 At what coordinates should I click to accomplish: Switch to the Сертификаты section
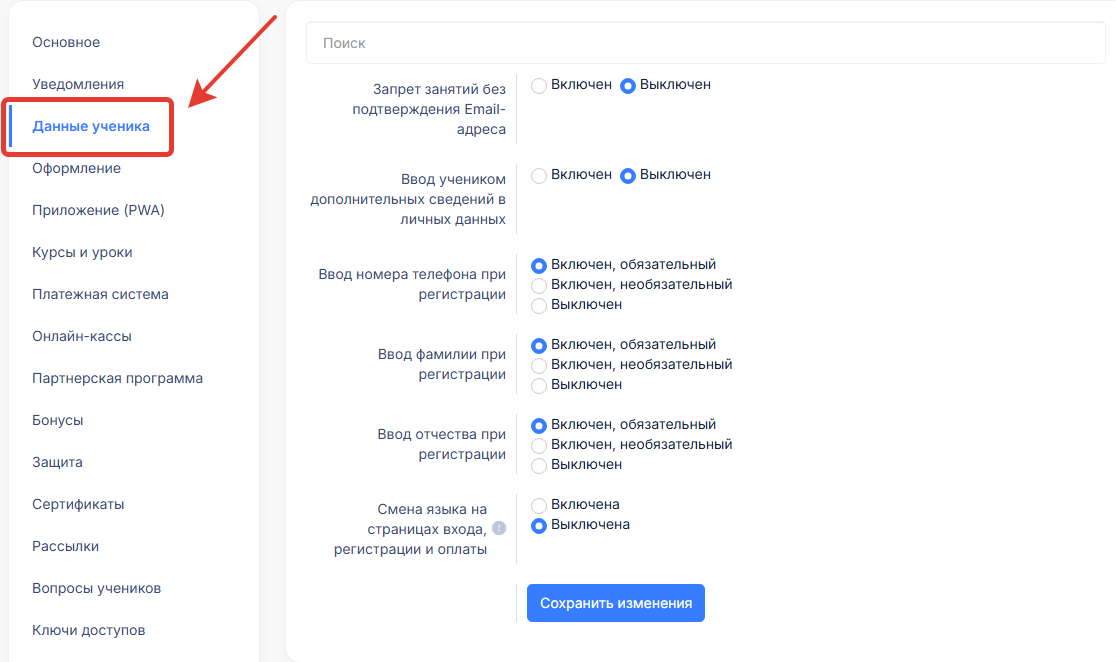pos(78,504)
